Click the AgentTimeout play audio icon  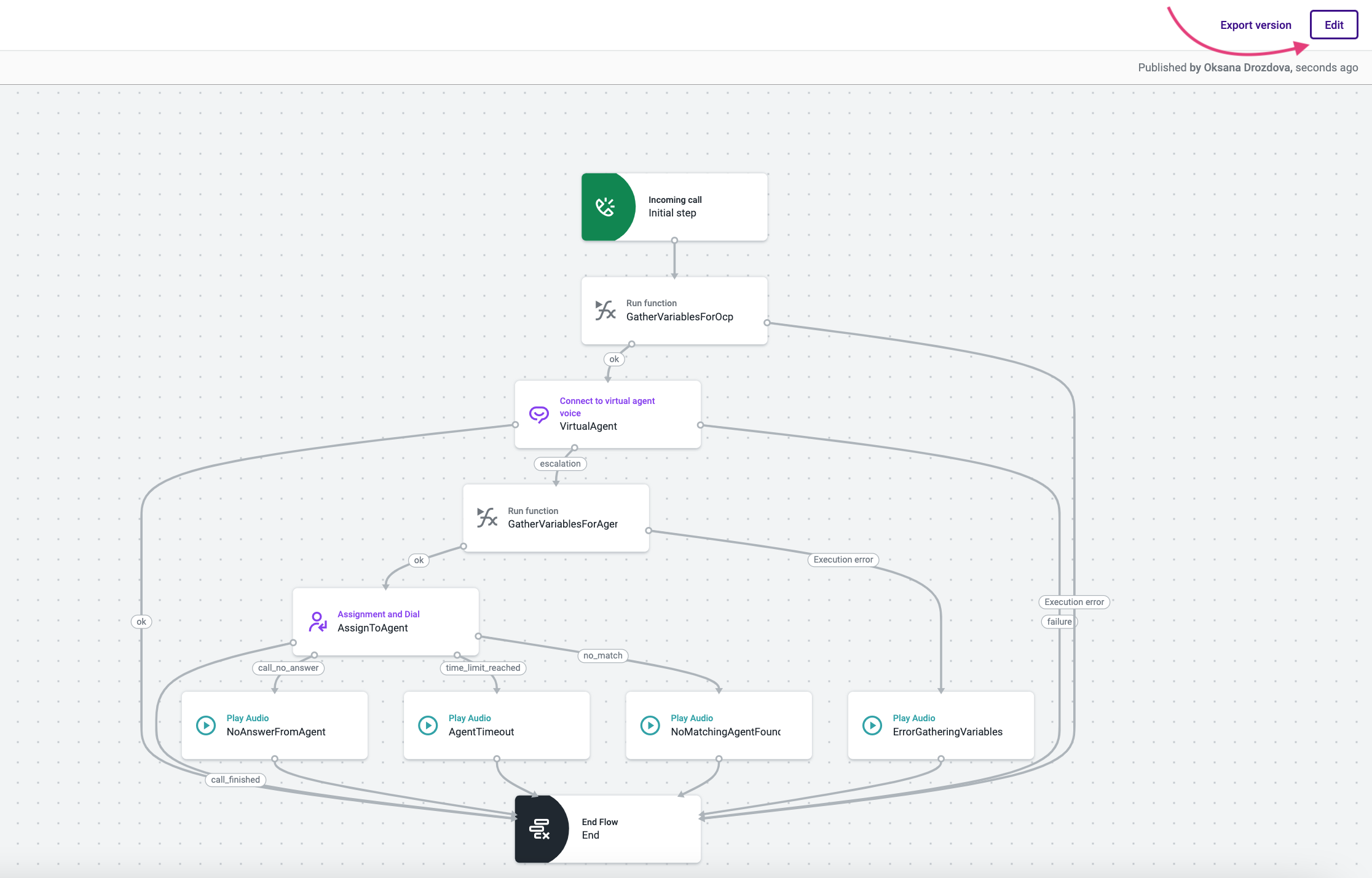[x=428, y=726]
